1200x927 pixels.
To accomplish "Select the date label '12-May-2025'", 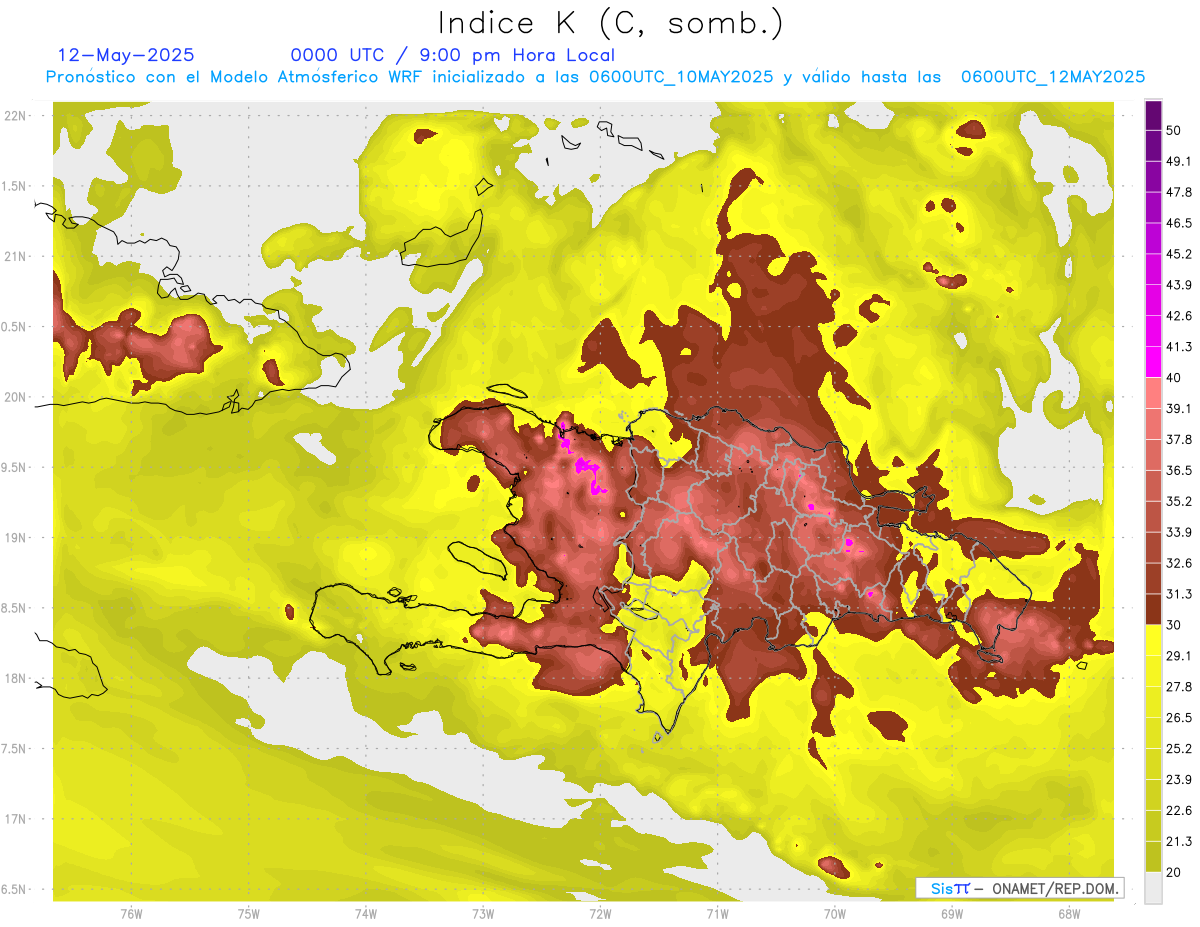I will [126, 55].
